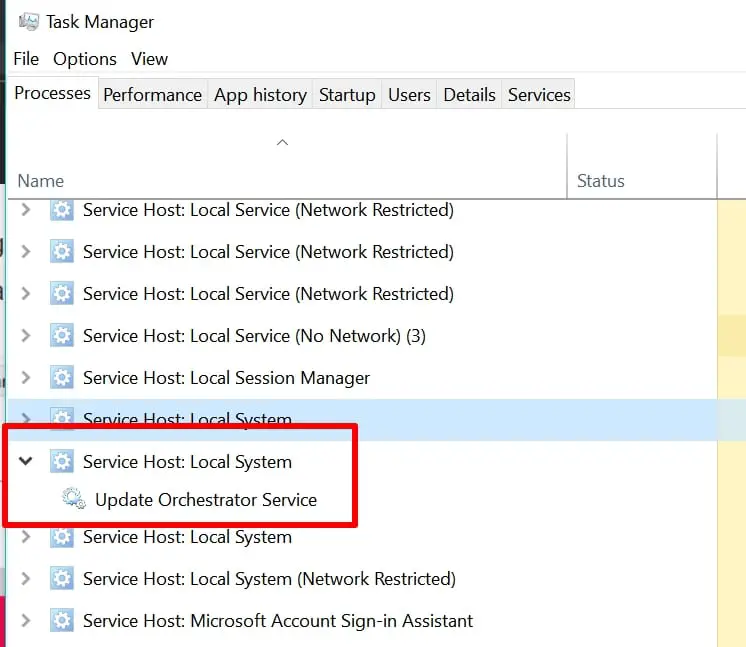Expand Service Host: Microsoft Account Sign-in Assistant
The height and width of the screenshot is (647, 746).
click(x=26, y=620)
